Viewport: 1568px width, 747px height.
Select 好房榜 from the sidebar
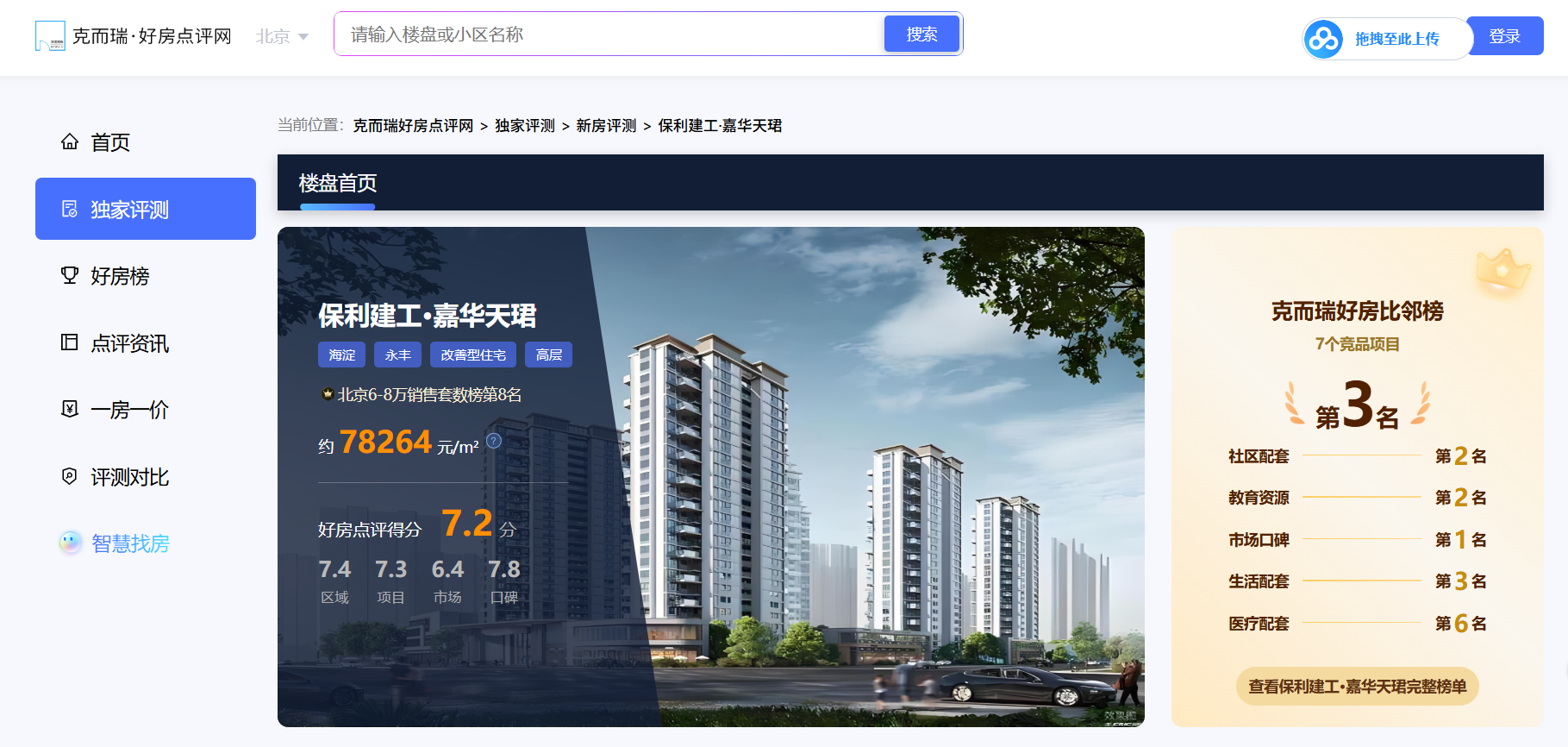point(146,276)
